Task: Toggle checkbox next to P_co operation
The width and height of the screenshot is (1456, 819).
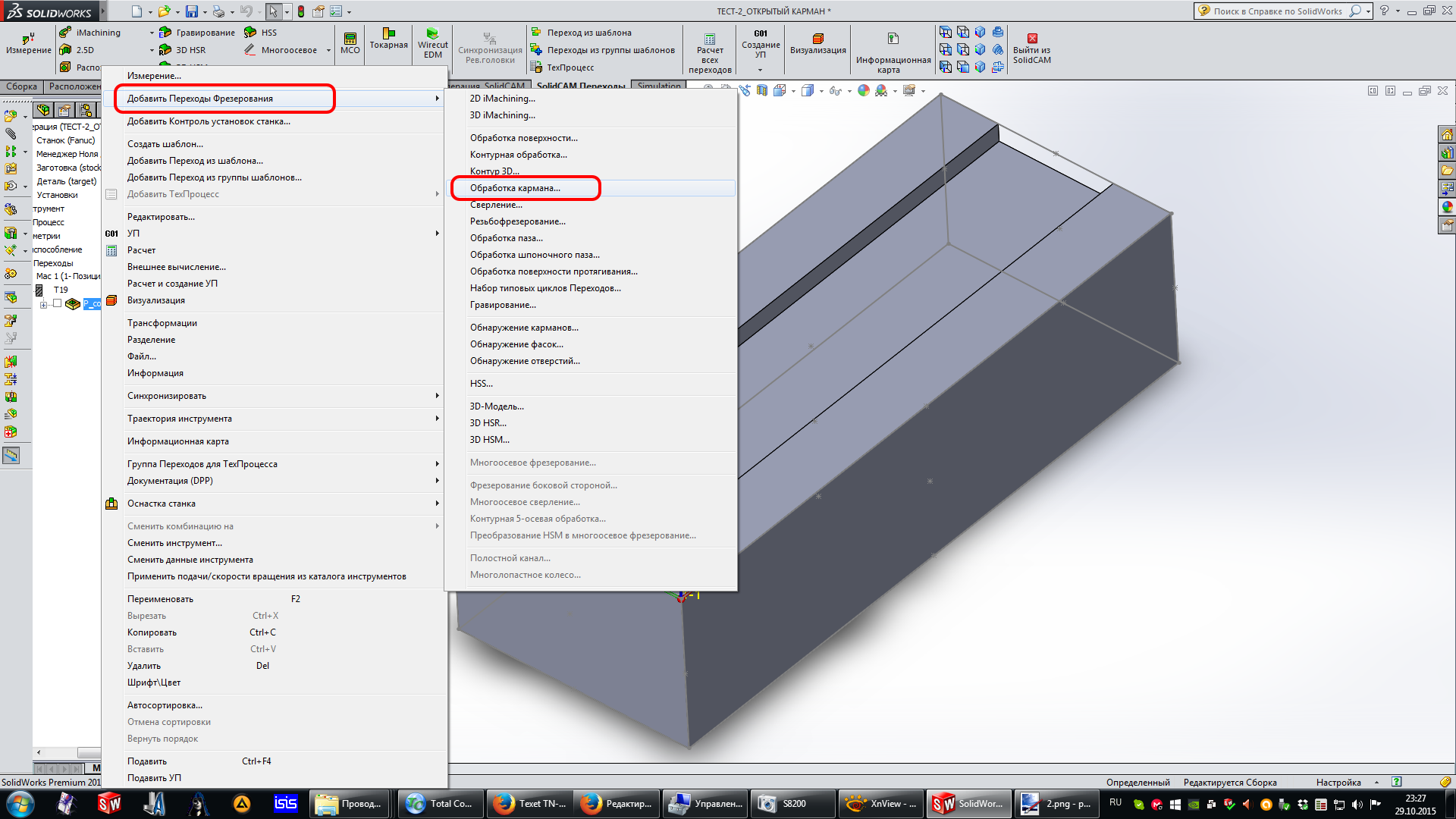Action: pos(57,303)
